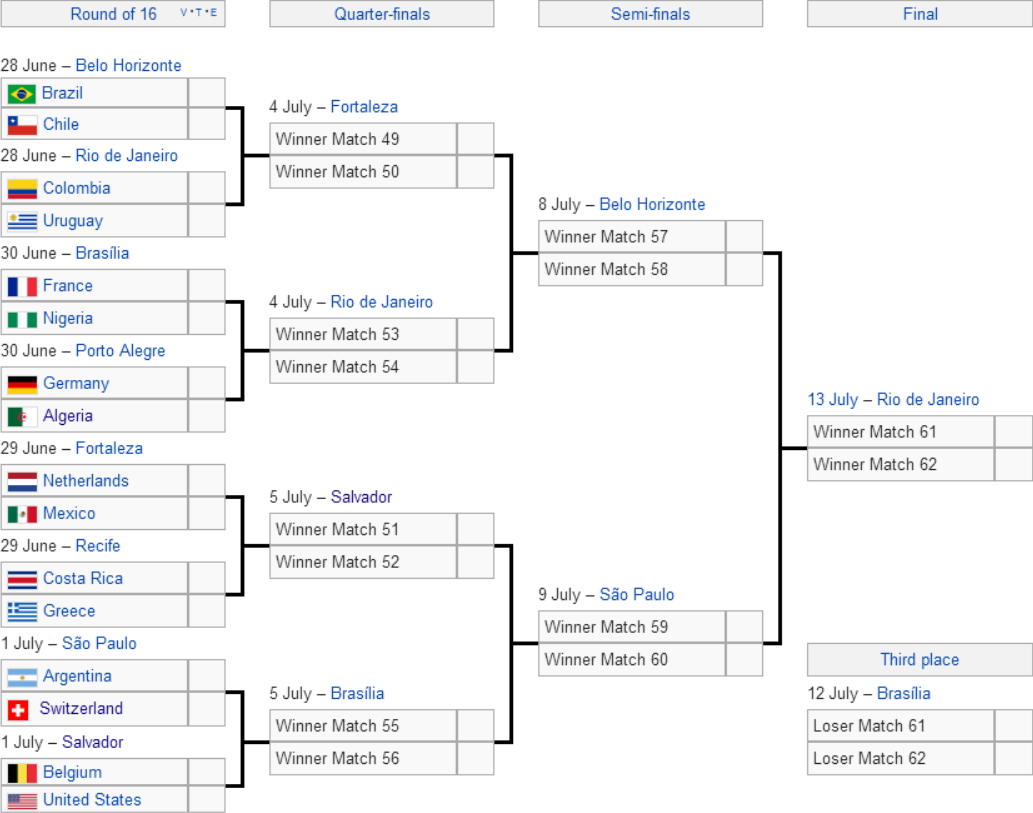Viewport: 1033px width, 813px height.
Task: Select the 13 July final date link
Action: 833,399
